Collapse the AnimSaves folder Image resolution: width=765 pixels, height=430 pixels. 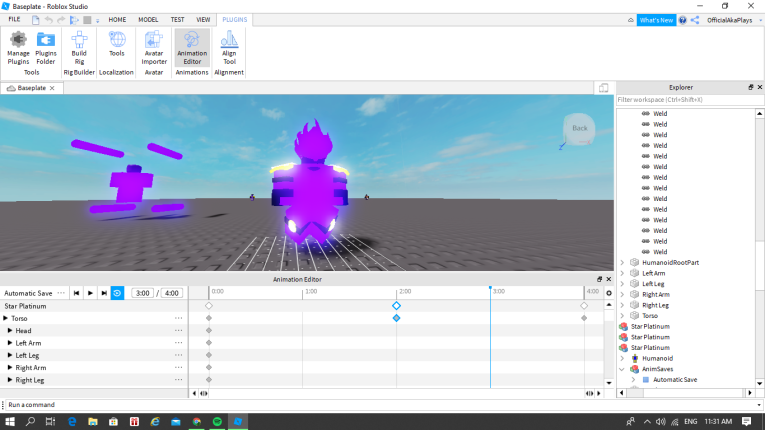click(622, 369)
